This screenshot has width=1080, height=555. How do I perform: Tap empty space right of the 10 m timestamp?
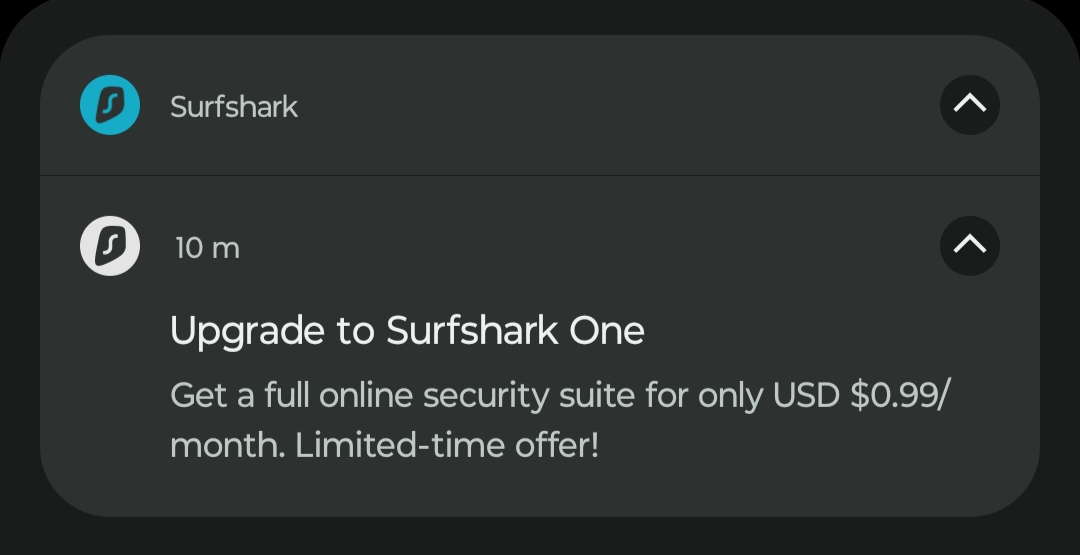click(x=585, y=247)
